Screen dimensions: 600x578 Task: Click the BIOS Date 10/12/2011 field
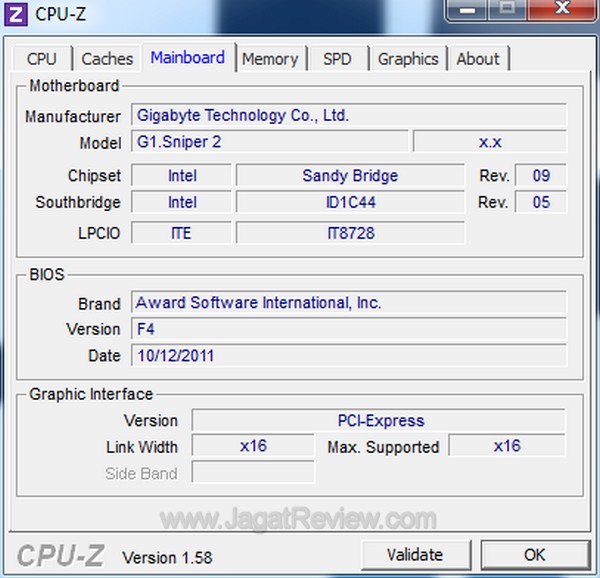click(349, 355)
